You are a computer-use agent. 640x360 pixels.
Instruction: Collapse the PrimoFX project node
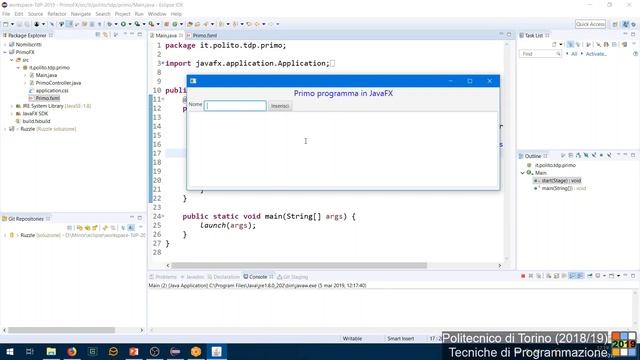[5, 52]
